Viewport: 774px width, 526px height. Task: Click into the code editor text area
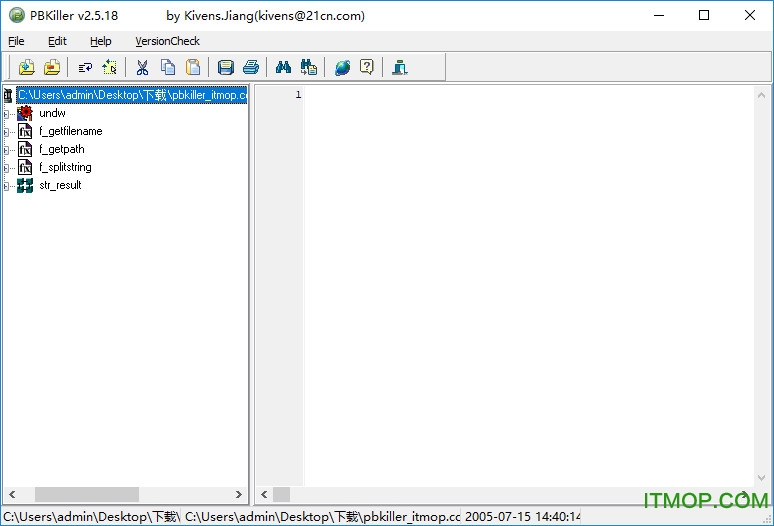point(529,286)
